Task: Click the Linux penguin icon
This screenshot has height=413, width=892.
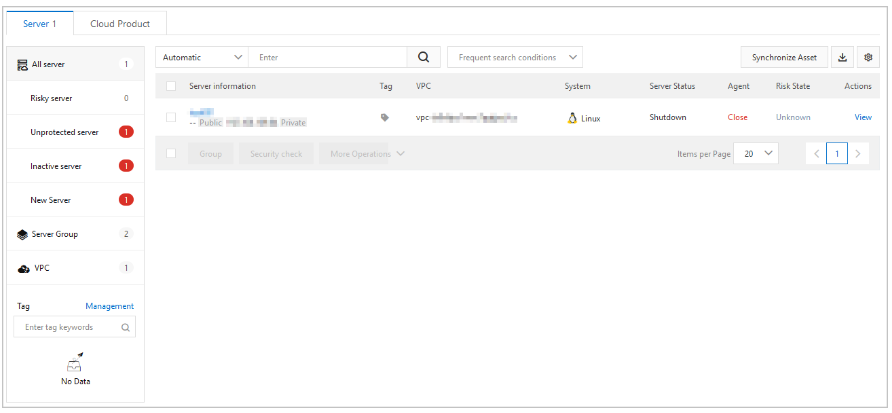Action: (x=572, y=118)
